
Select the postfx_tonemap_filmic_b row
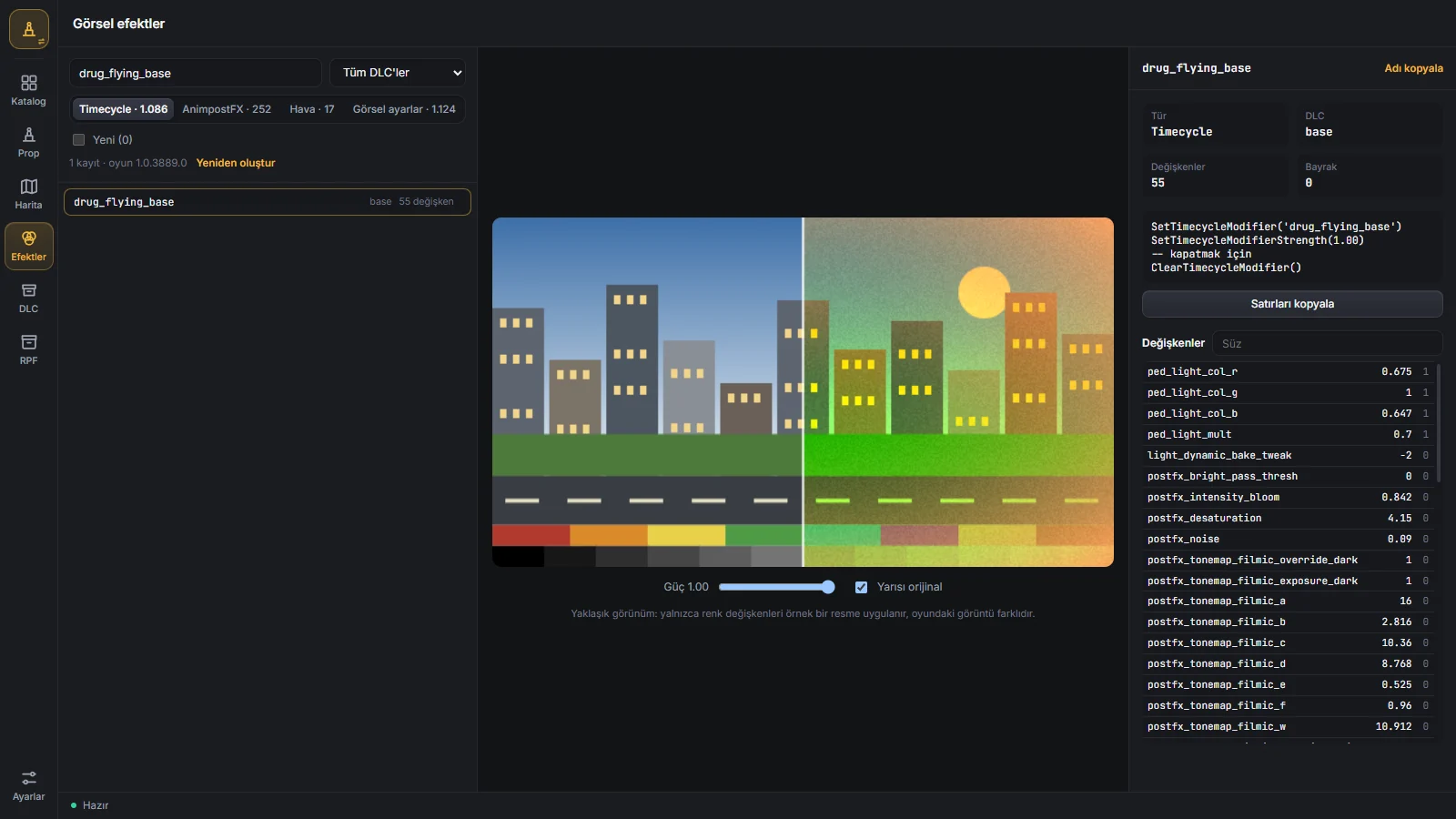coord(1288,622)
